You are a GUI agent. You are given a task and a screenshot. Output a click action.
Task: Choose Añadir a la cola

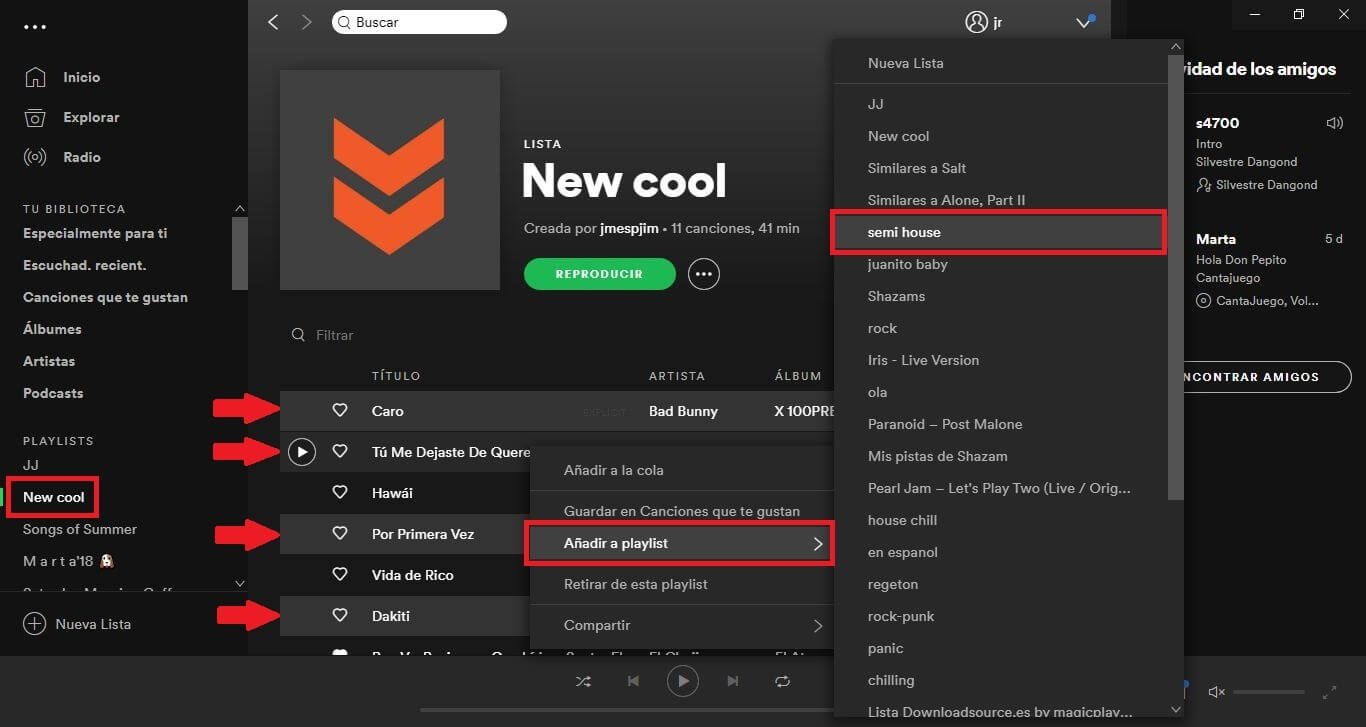pyautogui.click(x=682, y=470)
